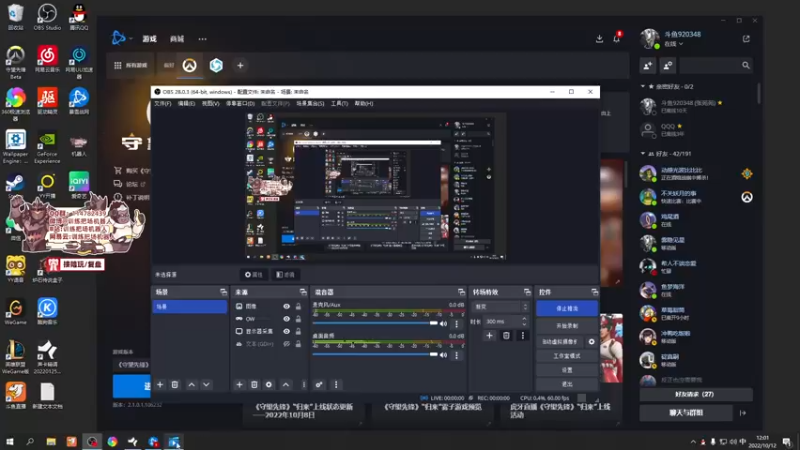Collapse the favorite friends group

pos(643,87)
